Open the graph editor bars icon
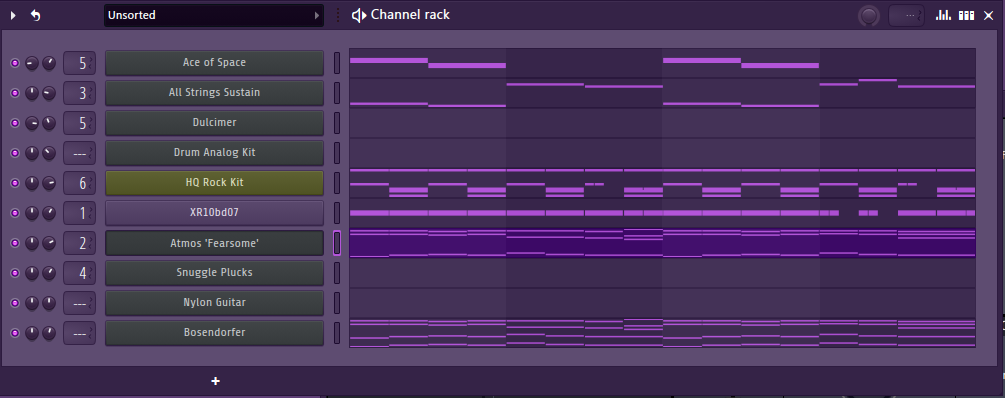The height and width of the screenshot is (398, 1005). [943, 15]
